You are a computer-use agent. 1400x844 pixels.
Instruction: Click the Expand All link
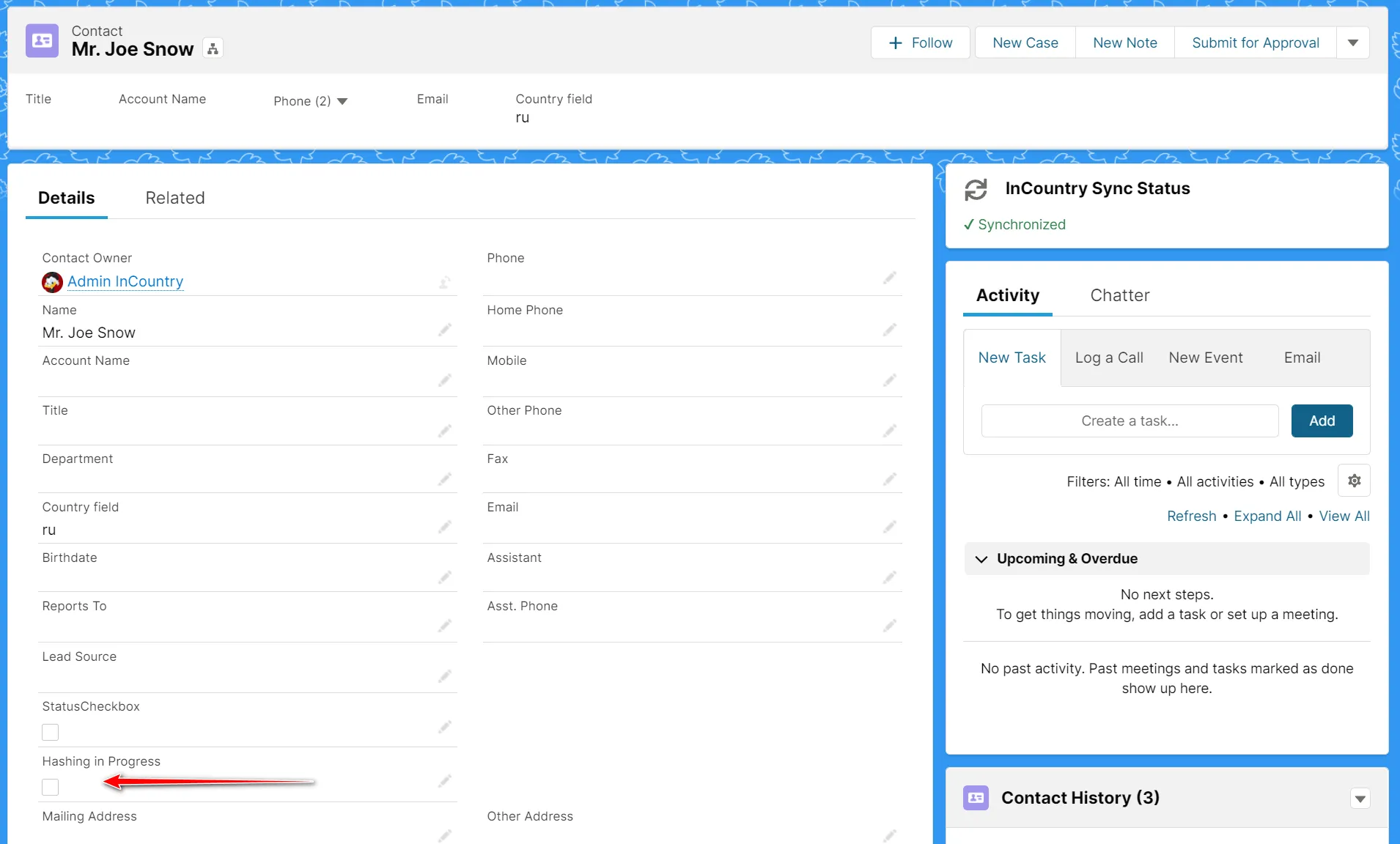pos(1267,516)
